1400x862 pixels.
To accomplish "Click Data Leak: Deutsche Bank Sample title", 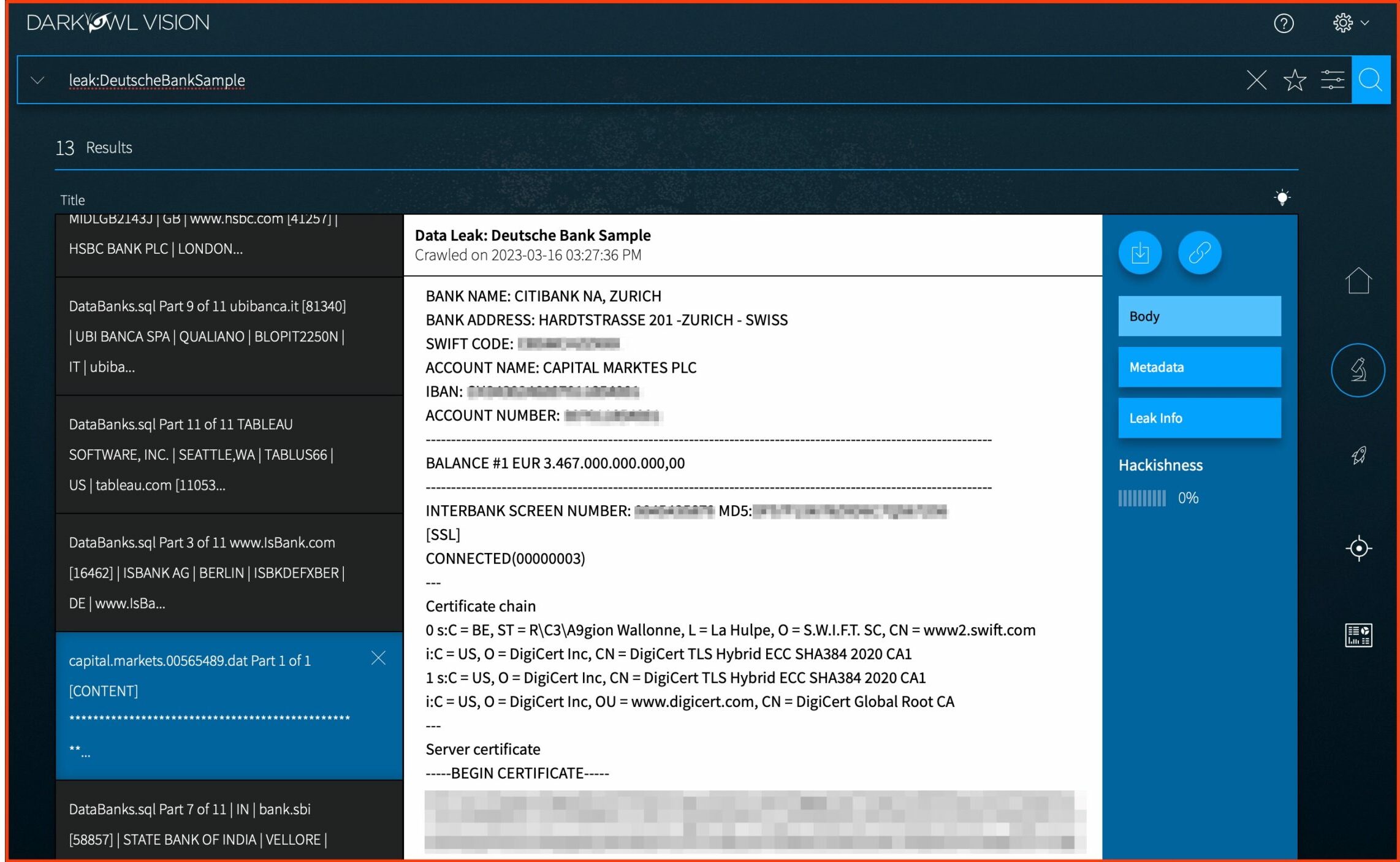I will (x=533, y=235).
